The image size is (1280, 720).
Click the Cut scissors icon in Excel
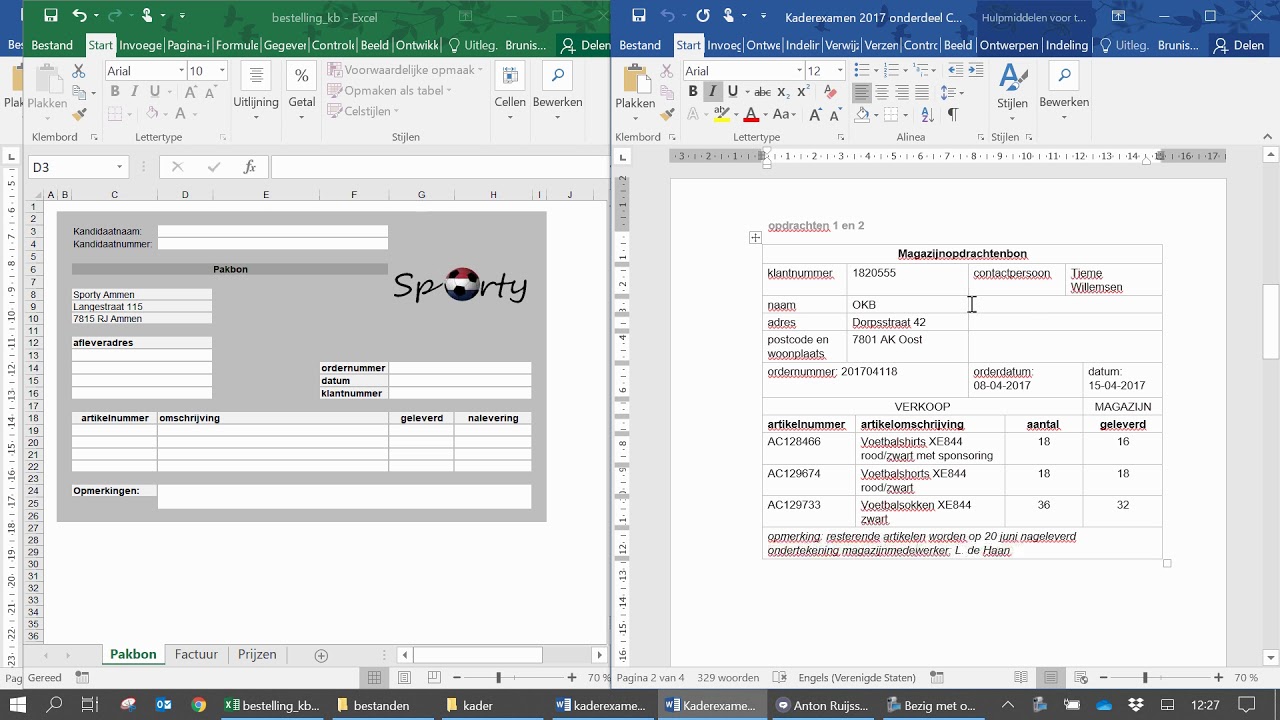pyautogui.click(x=80, y=71)
